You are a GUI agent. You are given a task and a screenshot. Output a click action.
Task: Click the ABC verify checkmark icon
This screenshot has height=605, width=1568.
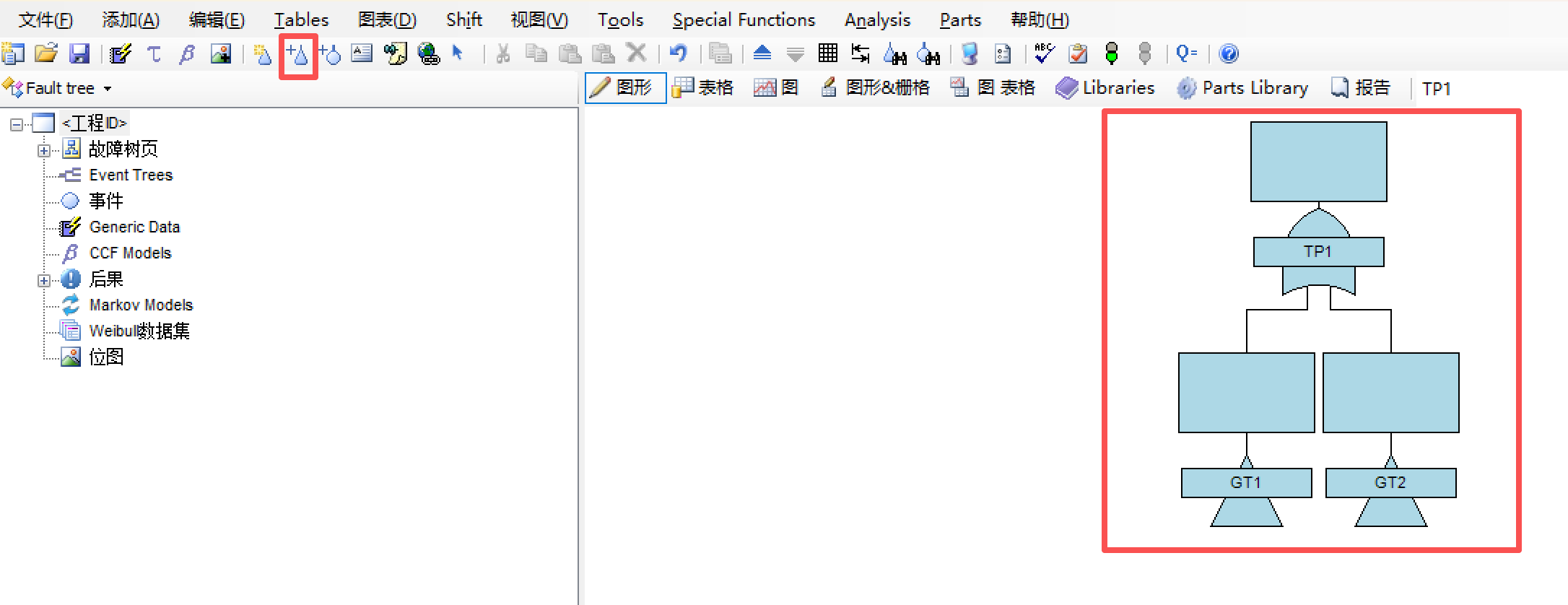click(1044, 53)
